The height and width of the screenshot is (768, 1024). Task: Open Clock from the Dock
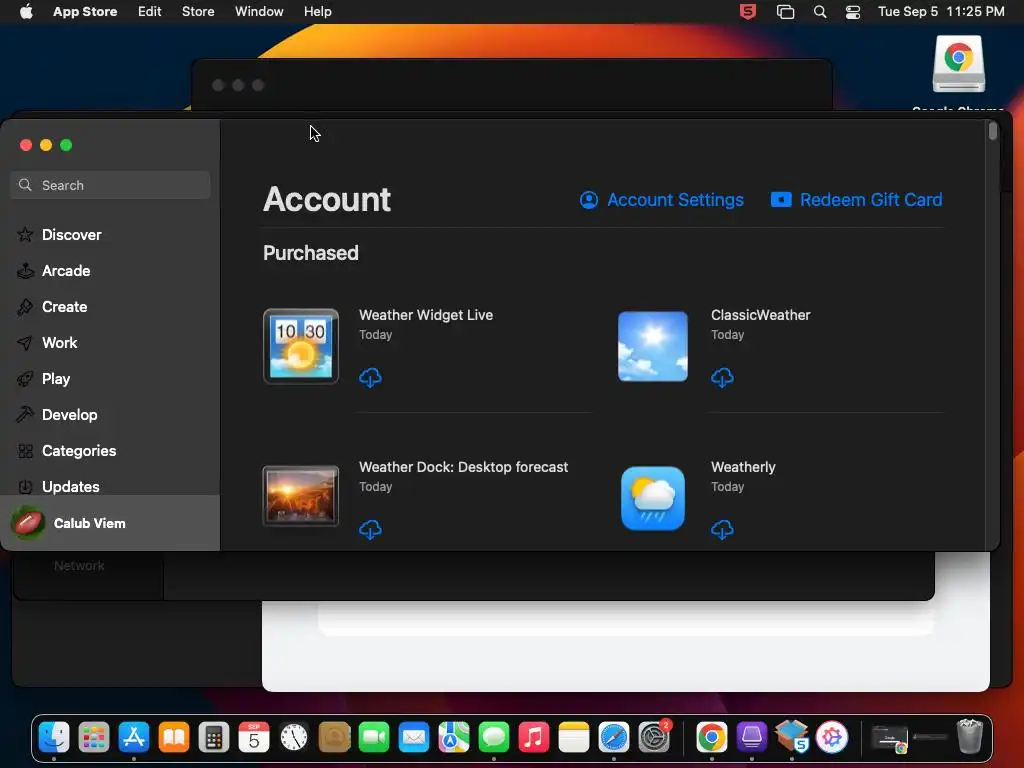coord(294,737)
